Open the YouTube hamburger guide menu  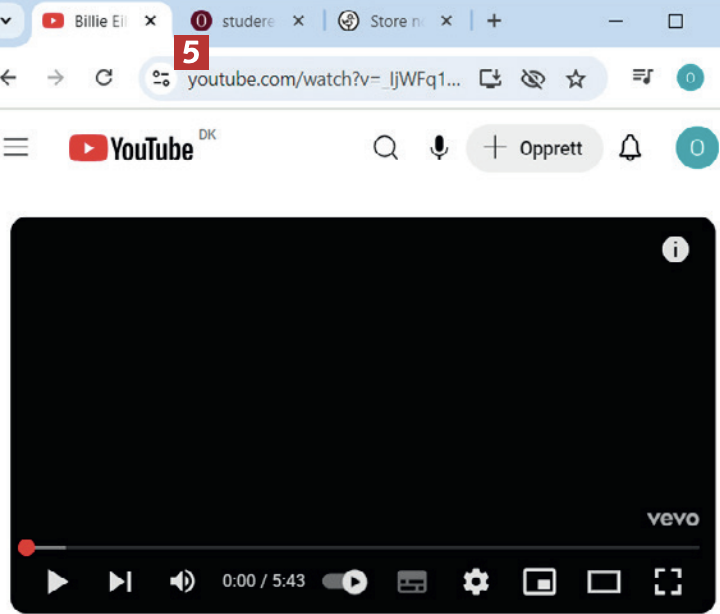click(x=16, y=147)
